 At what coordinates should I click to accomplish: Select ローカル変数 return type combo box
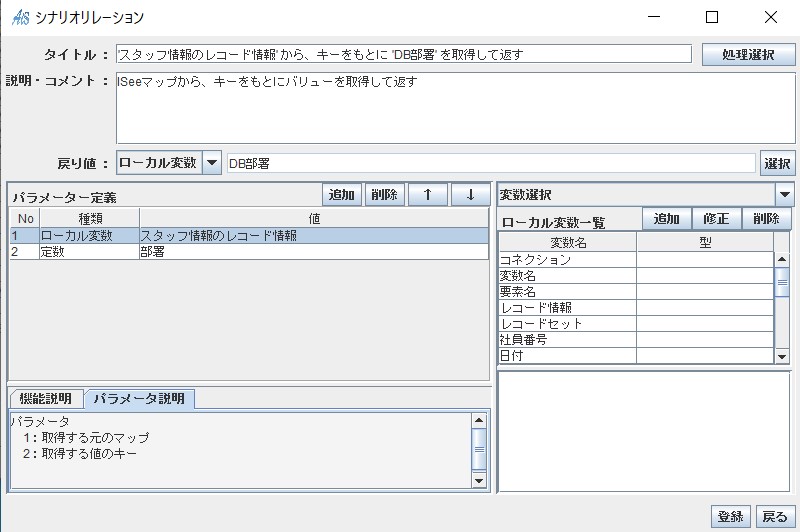point(159,163)
